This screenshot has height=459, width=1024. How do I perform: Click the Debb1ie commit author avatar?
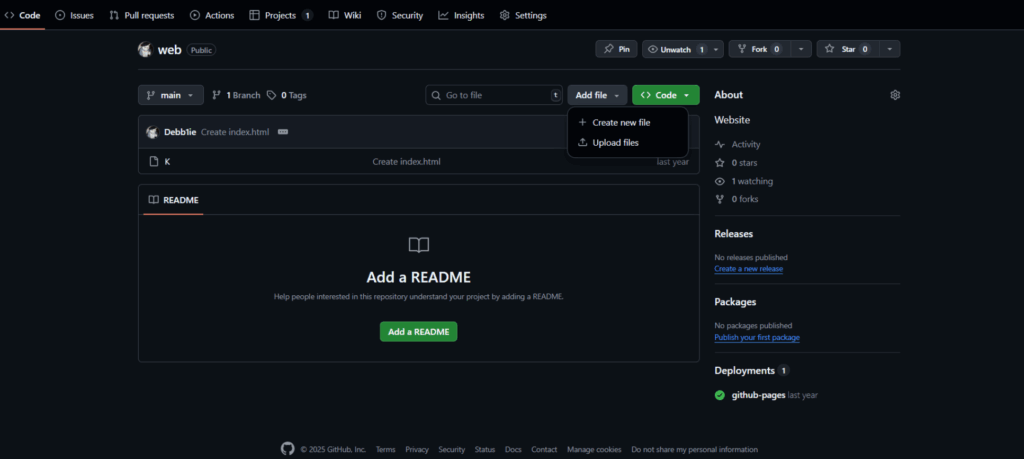[152, 132]
